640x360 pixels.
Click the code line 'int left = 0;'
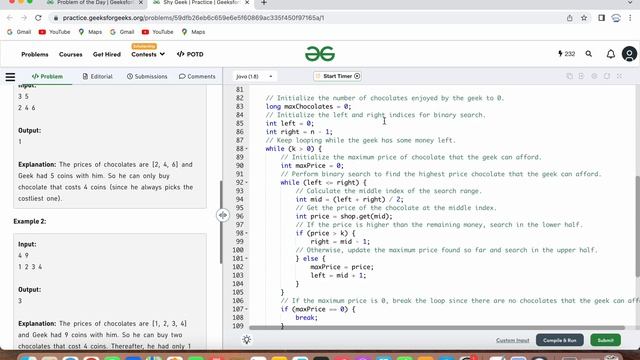(x=290, y=123)
